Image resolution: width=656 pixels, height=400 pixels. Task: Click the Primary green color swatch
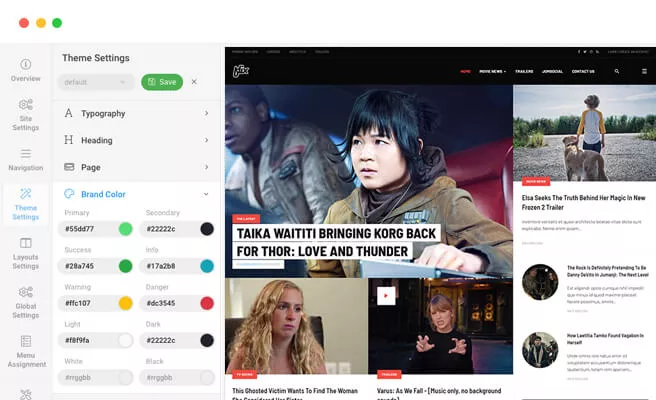[x=126, y=229]
